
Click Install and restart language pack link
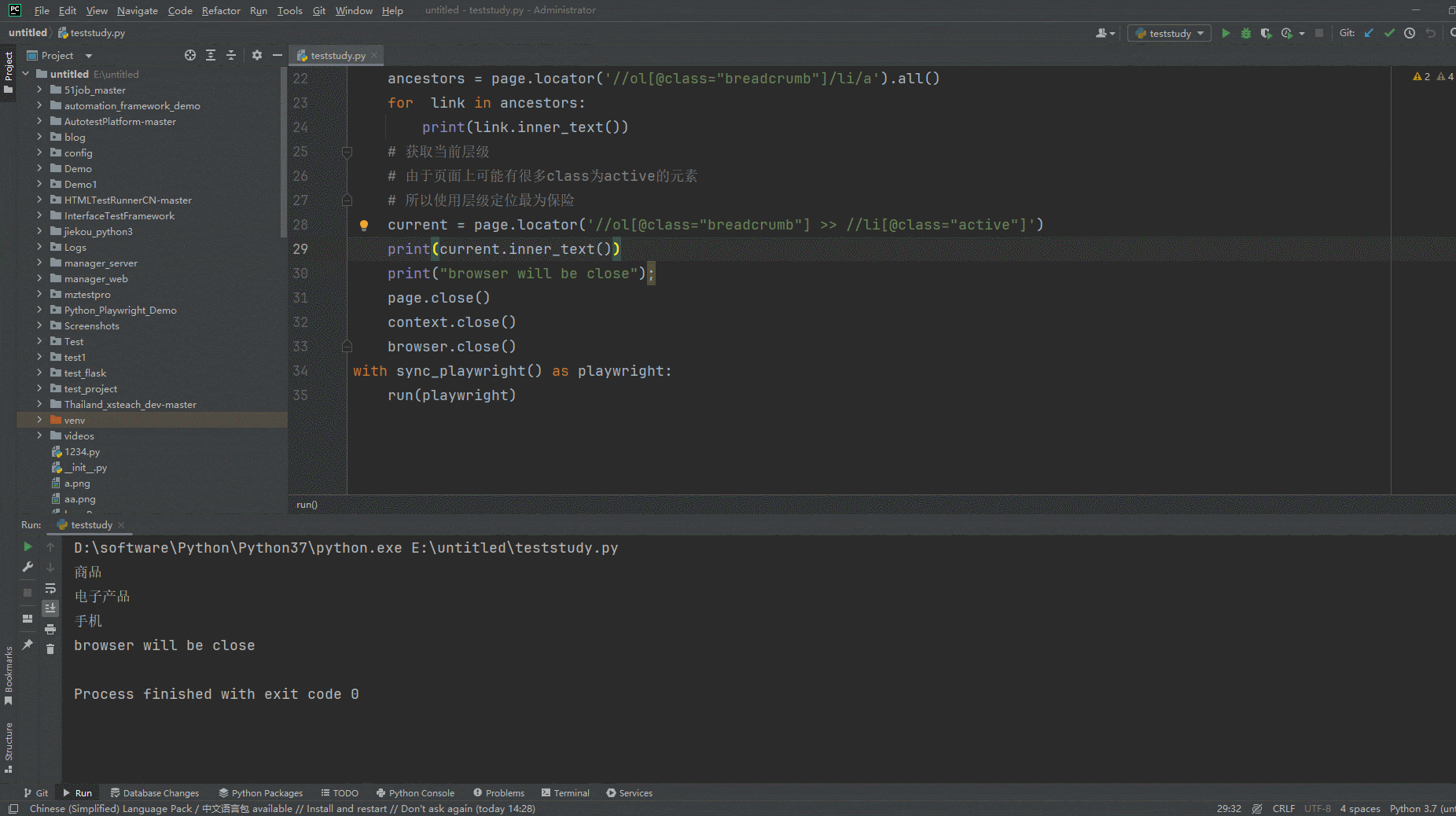(x=346, y=809)
